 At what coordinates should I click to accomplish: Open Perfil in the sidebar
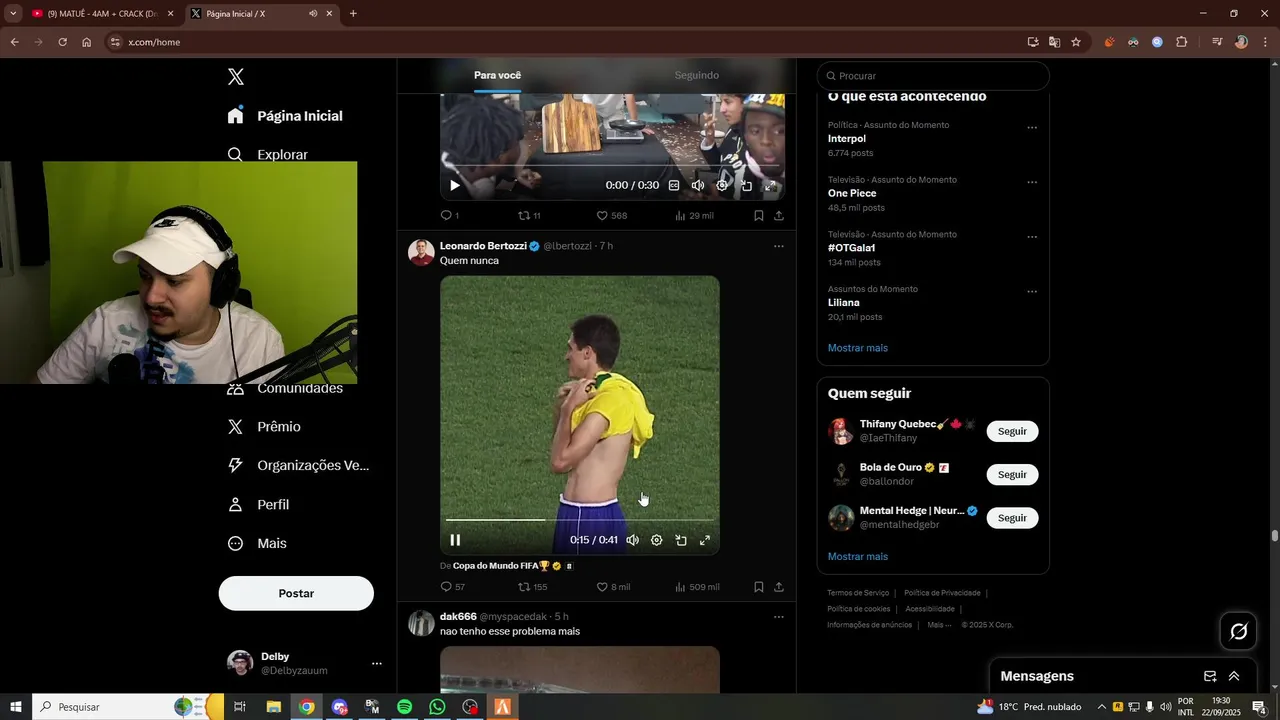[x=259, y=505]
